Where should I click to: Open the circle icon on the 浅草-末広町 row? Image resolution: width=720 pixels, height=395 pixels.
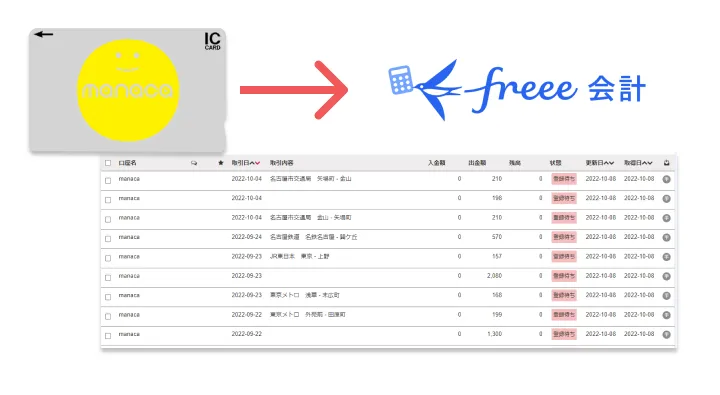[x=666, y=296]
